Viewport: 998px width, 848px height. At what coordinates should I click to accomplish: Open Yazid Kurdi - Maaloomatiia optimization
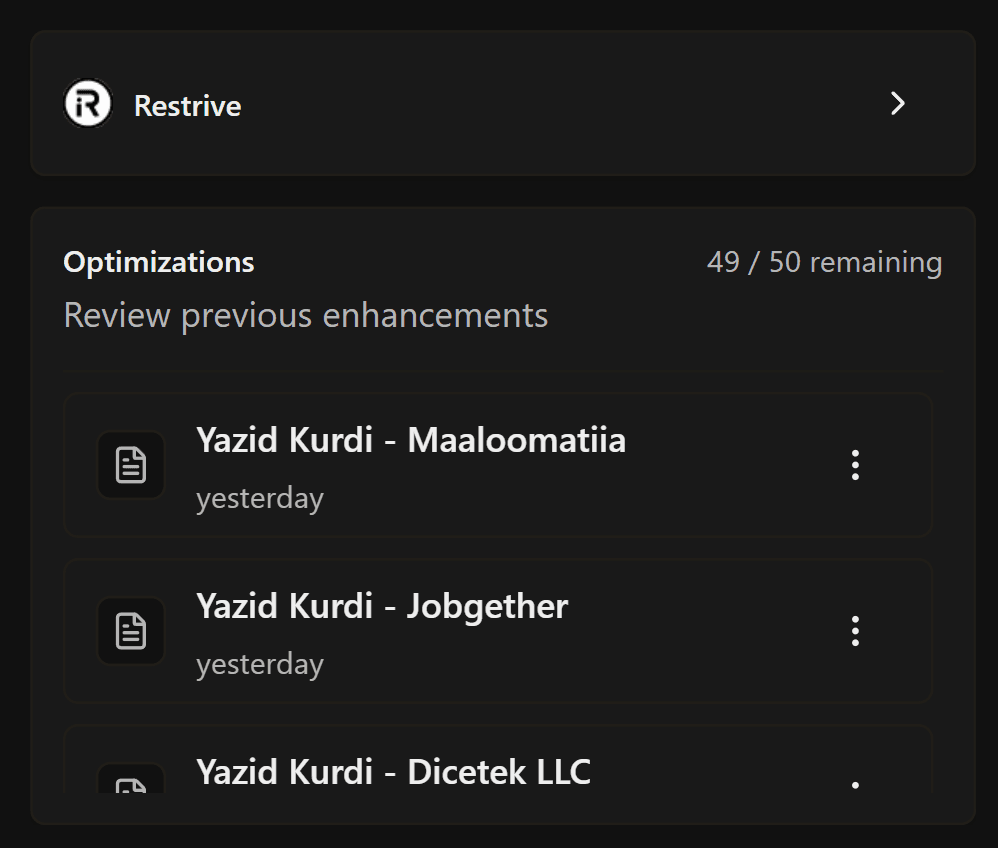point(410,440)
